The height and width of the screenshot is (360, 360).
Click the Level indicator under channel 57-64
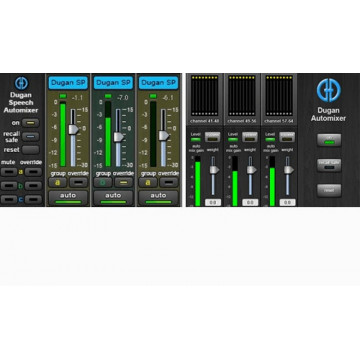tap(270, 139)
